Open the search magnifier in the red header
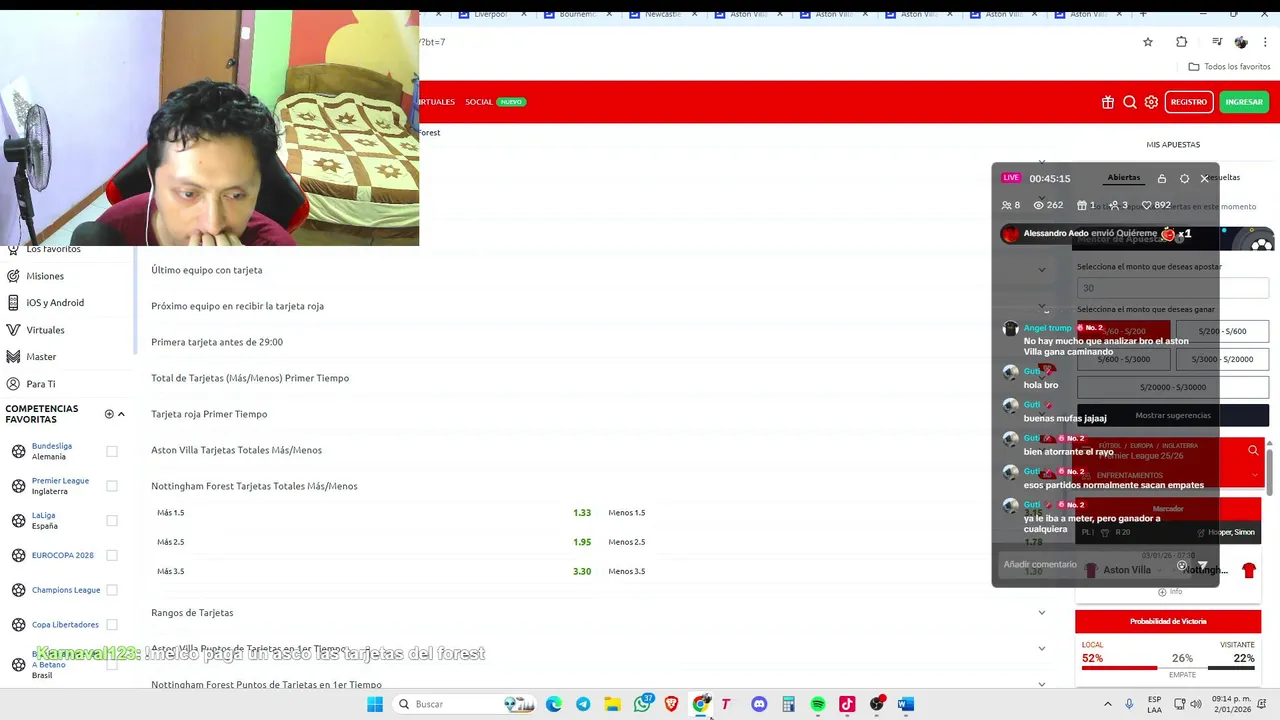Screen dimensions: 1280x720 pos(1130,102)
